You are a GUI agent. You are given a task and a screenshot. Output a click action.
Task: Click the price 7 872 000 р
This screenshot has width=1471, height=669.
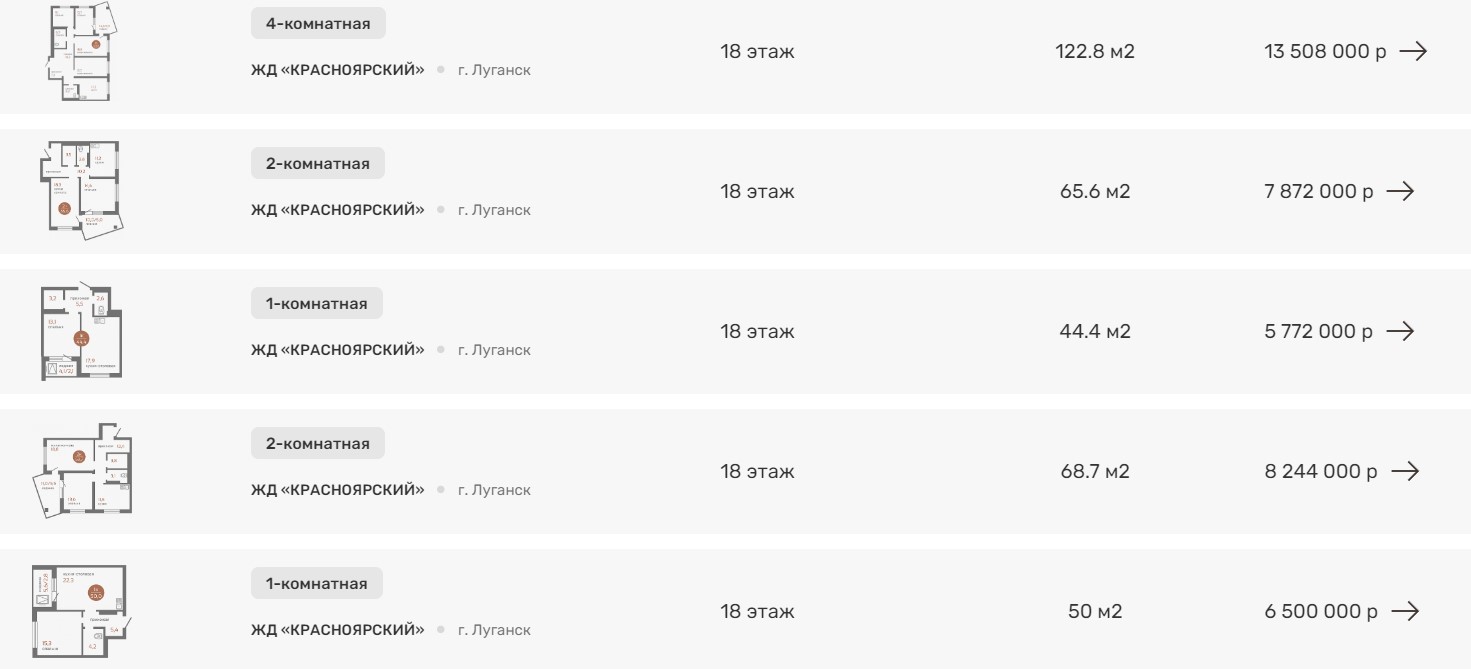[1319, 191]
